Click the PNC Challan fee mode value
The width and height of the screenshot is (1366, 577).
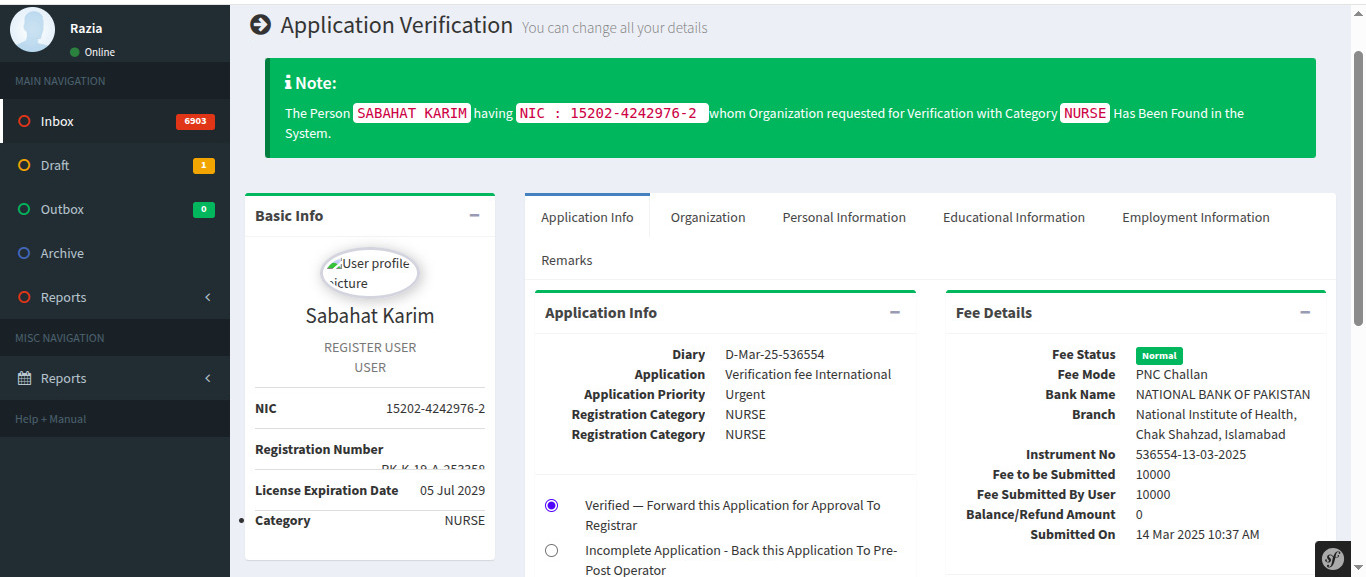[x=1172, y=374]
